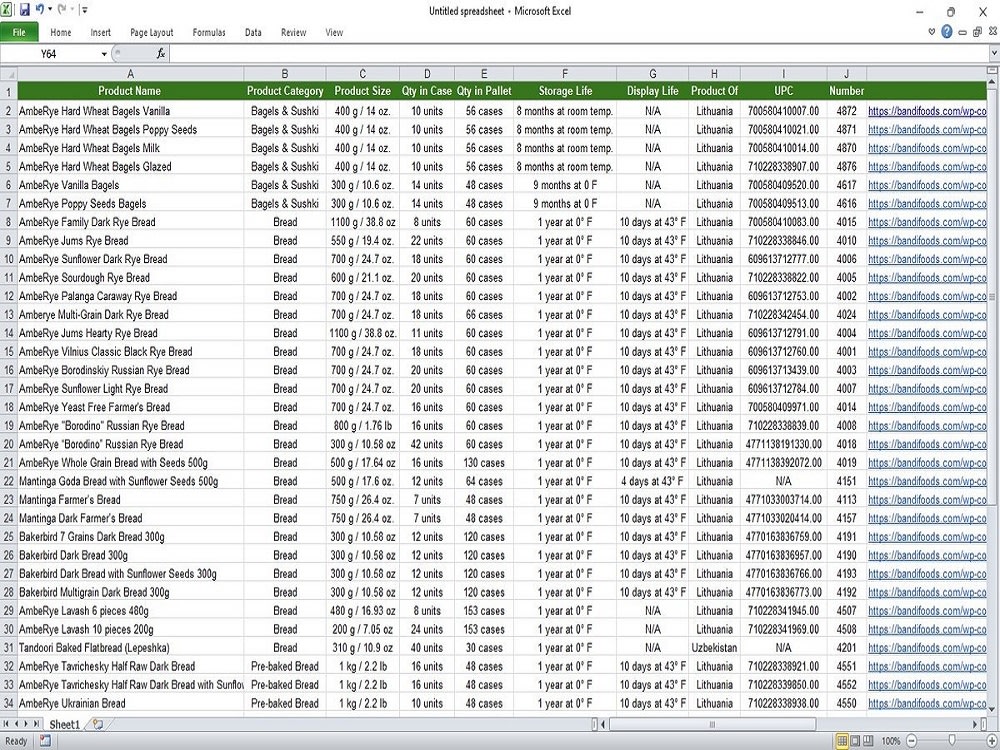This screenshot has width=1000, height=750.
Task: Expand the Name Box dropdown arrow
Action: [x=104, y=54]
